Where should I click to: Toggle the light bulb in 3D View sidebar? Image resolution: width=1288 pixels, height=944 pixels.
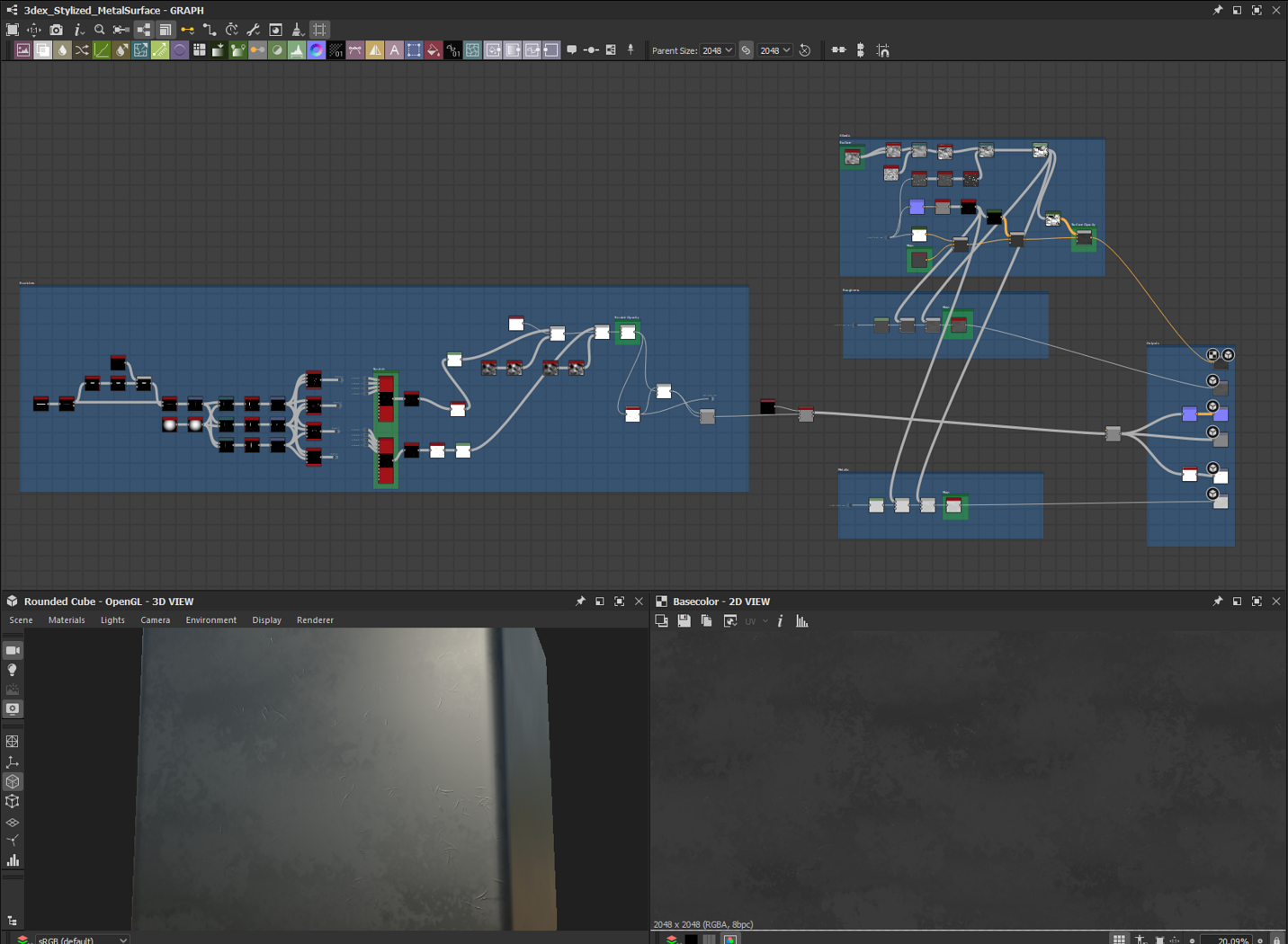(x=13, y=670)
